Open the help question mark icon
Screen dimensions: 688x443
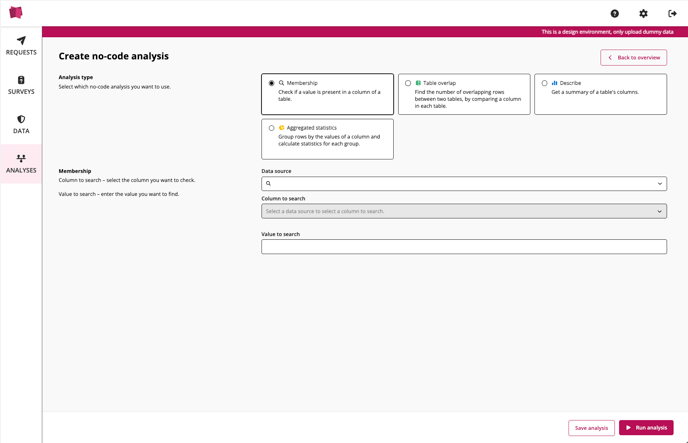[615, 14]
